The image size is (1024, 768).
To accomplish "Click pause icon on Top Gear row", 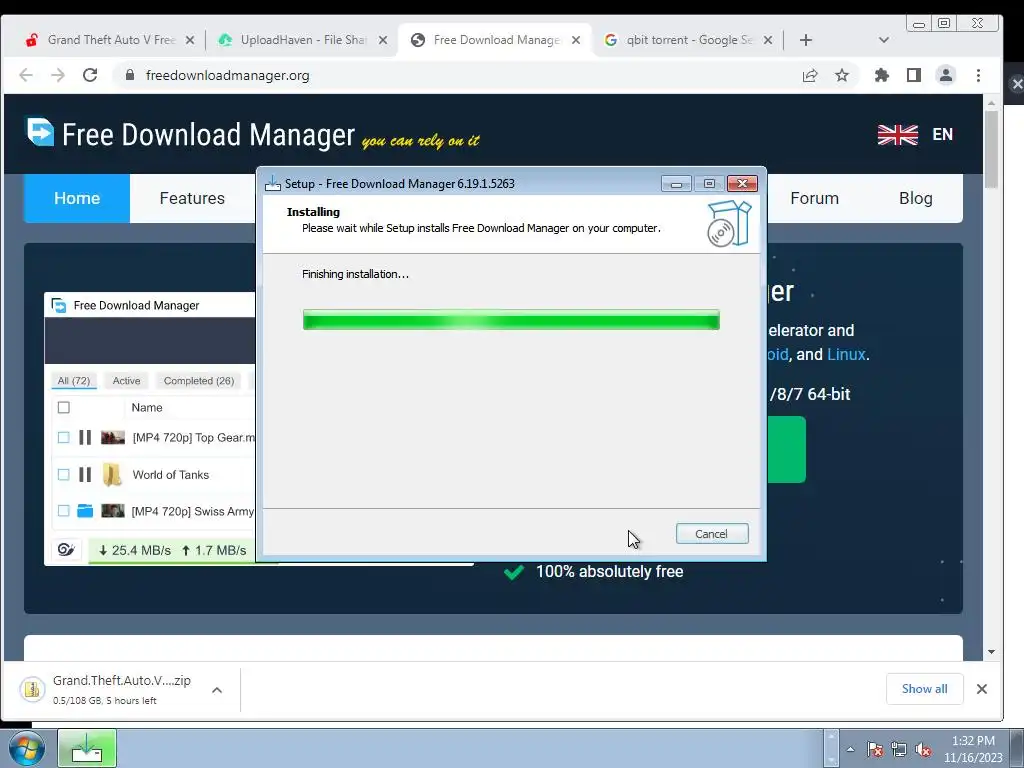I will point(85,438).
